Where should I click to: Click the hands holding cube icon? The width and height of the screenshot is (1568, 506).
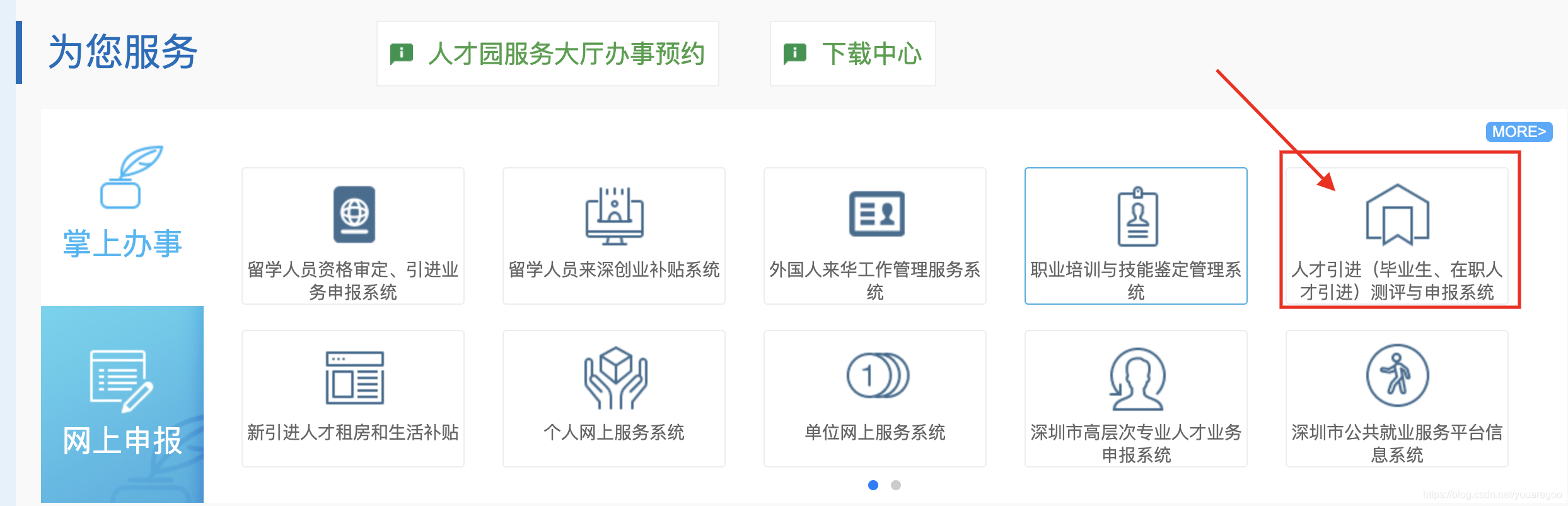(615, 377)
